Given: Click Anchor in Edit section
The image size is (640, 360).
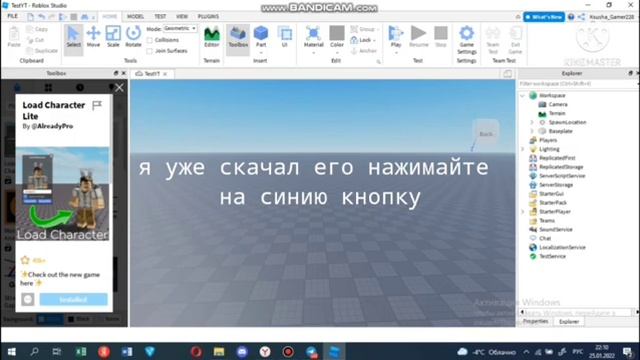Looking at the screenshot, I should pos(364,51).
